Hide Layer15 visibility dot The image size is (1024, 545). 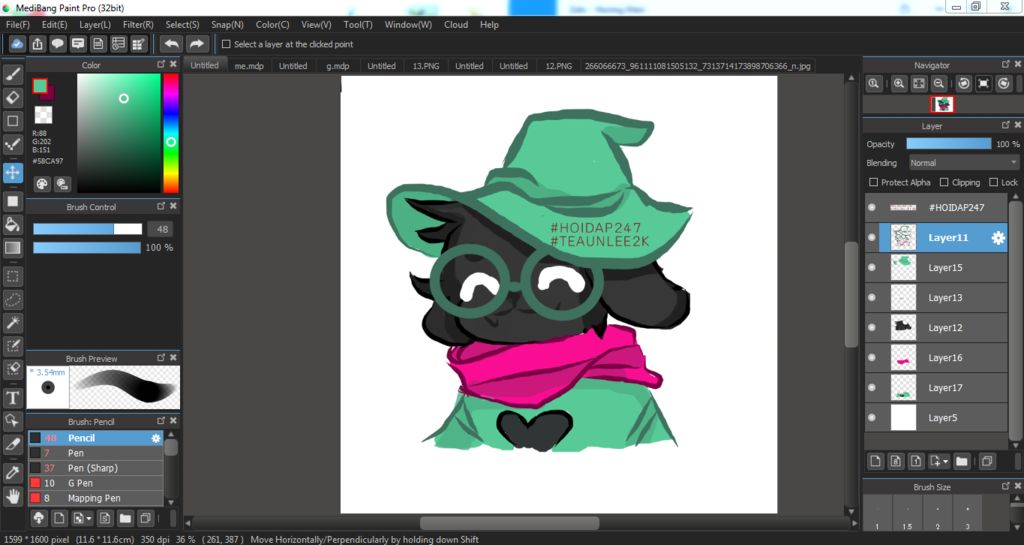871,268
